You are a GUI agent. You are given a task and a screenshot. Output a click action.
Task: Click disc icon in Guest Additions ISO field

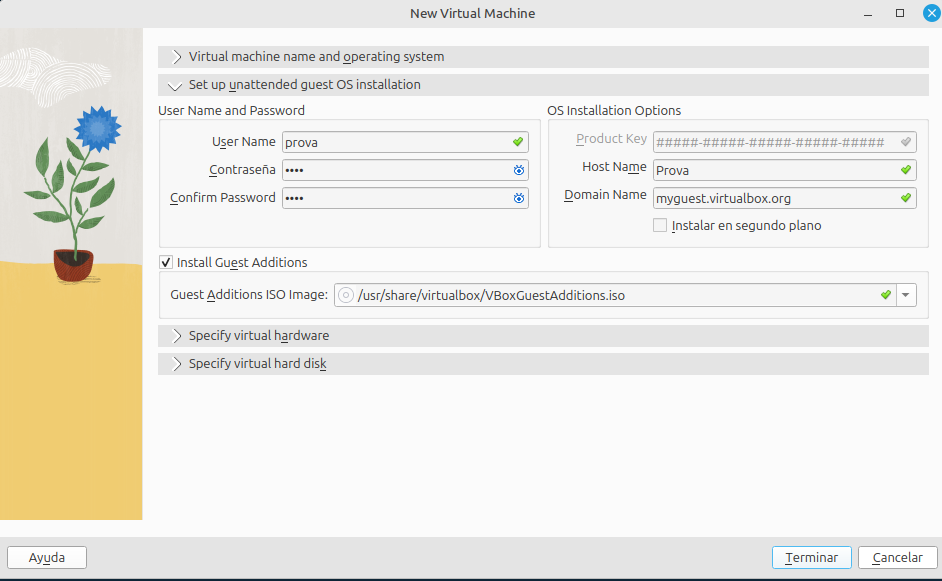click(345, 295)
